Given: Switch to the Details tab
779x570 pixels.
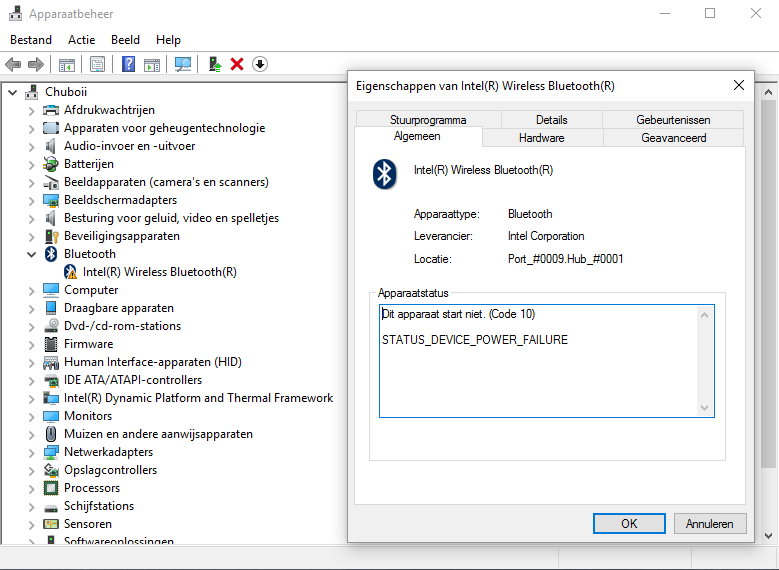Looking at the screenshot, I should click(551, 120).
